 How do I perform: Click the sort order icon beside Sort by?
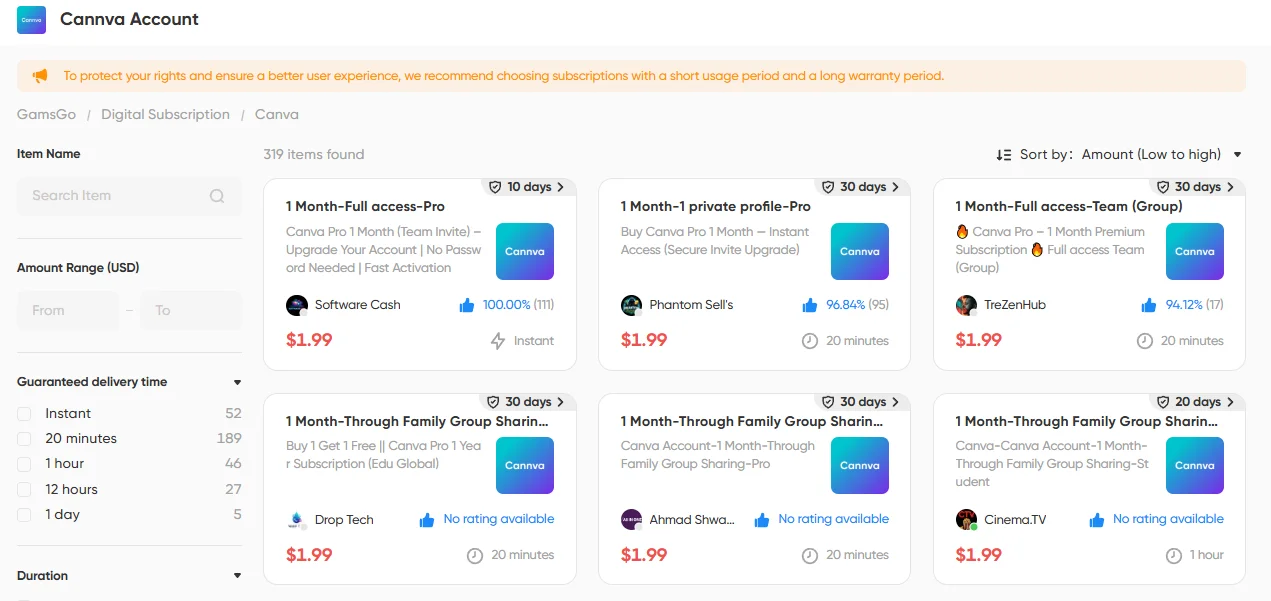[x=1004, y=154]
